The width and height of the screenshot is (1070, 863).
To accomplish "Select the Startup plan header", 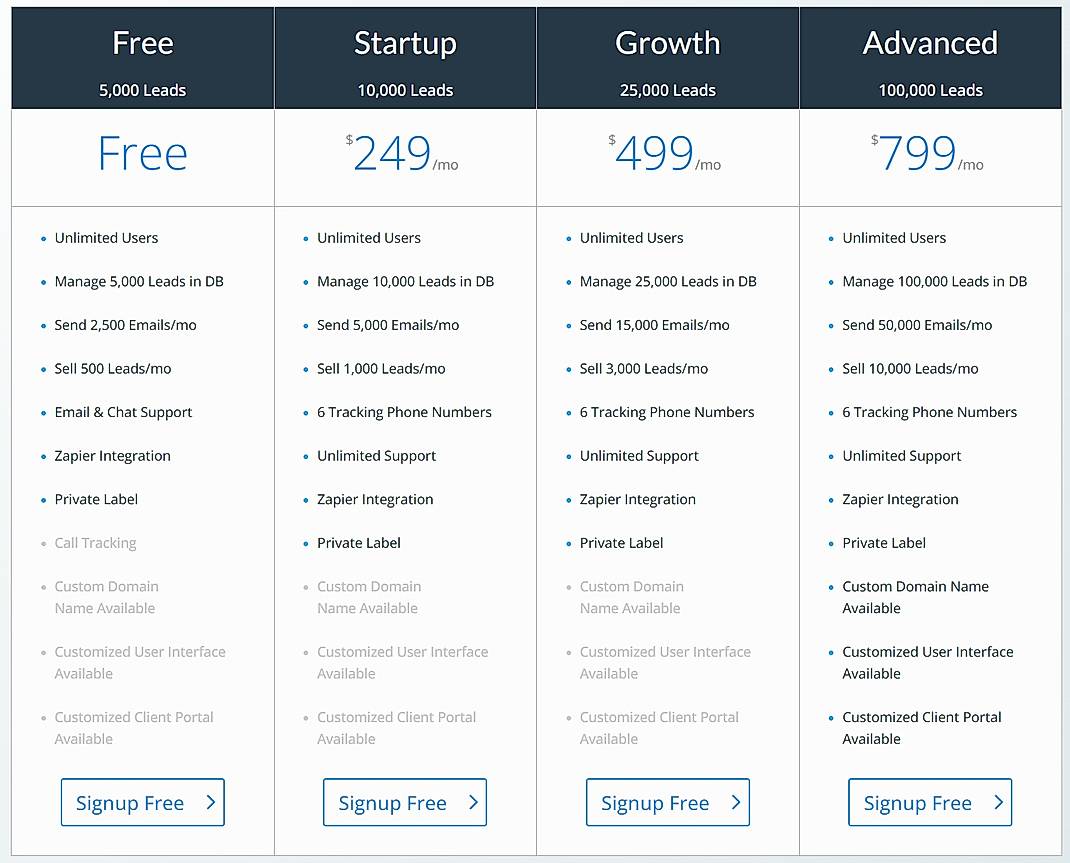I will [x=405, y=43].
